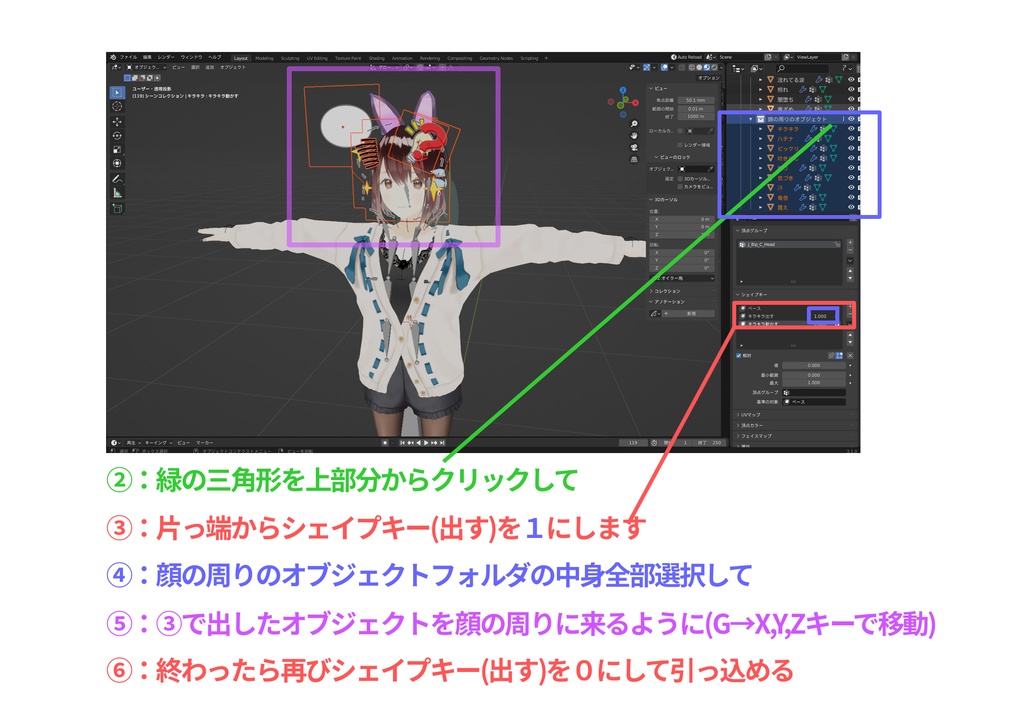Uncheck the 相対 checkbox in shape keys panel
Viewport: 1024px width, 724px height.
738,355
